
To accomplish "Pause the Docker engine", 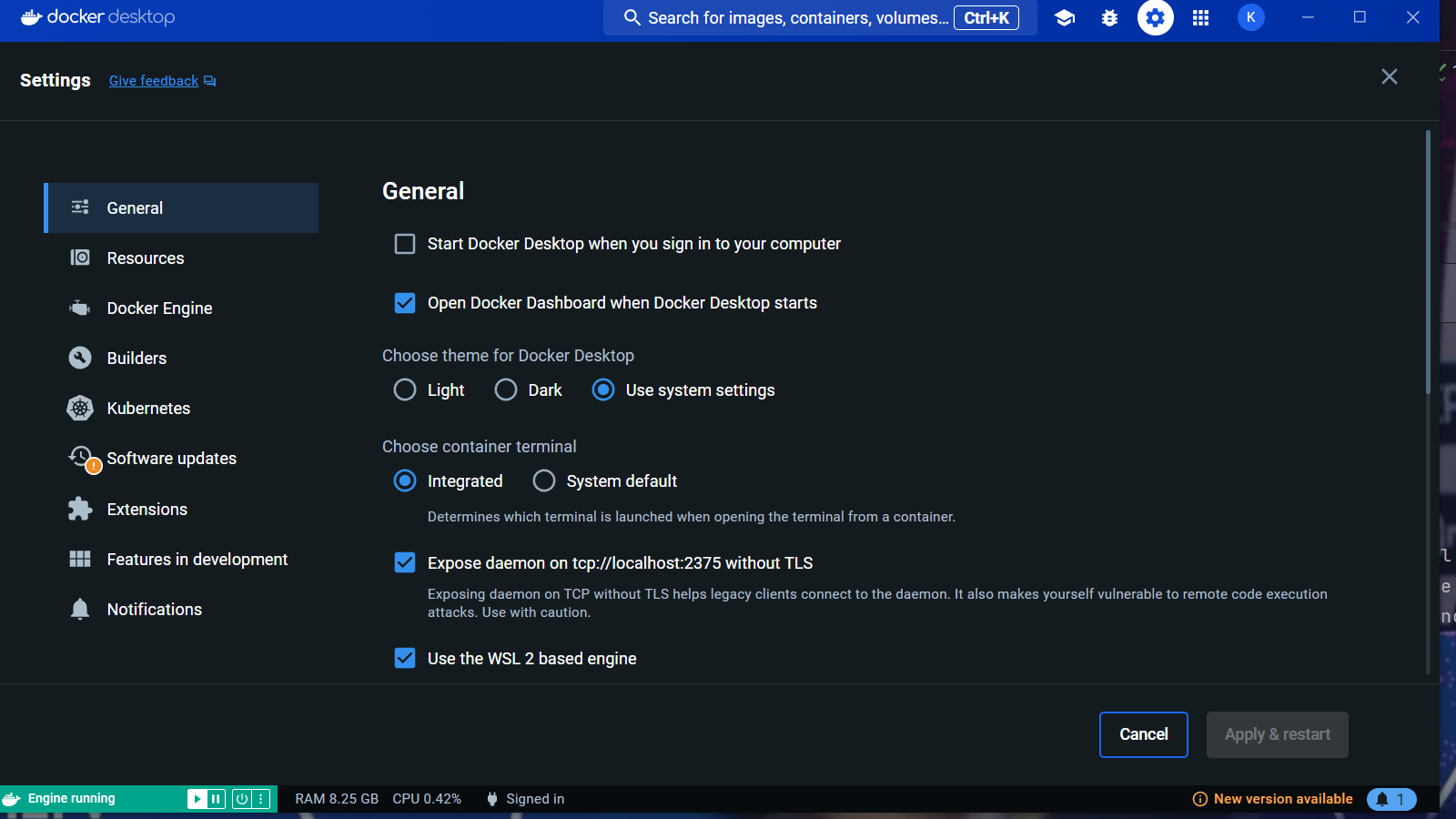I will (x=217, y=799).
